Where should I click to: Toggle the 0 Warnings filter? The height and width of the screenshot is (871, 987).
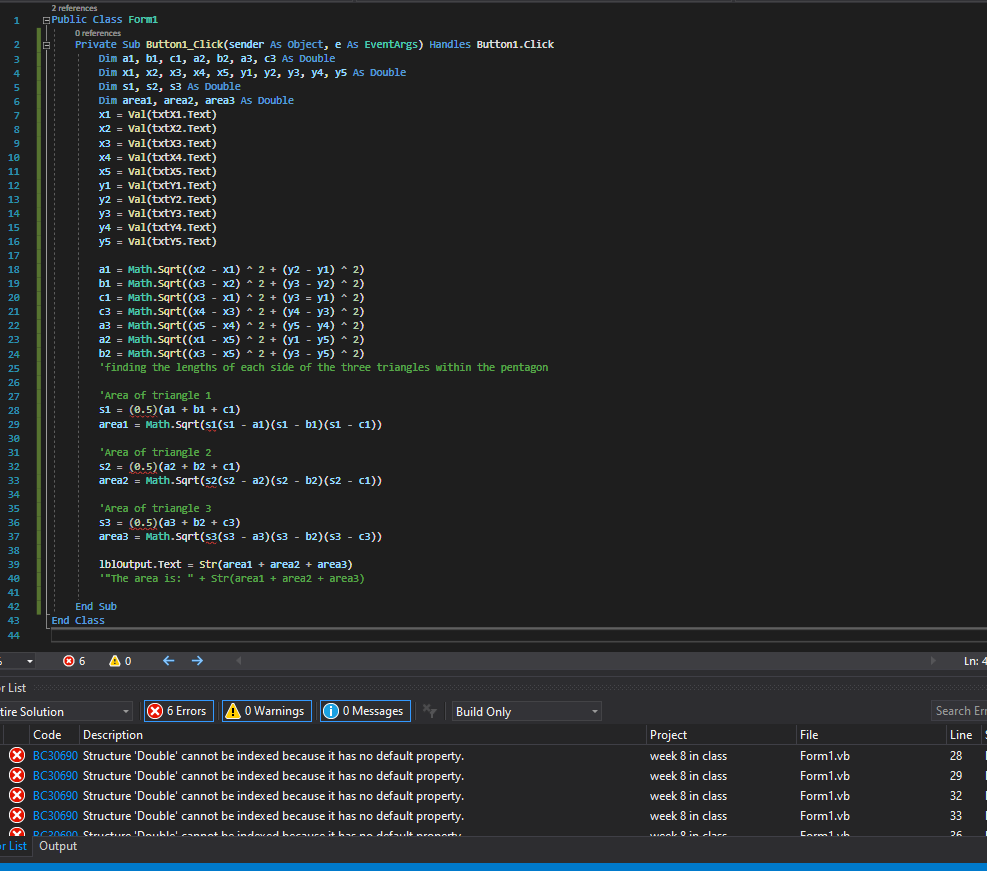[x=267, y=711]
